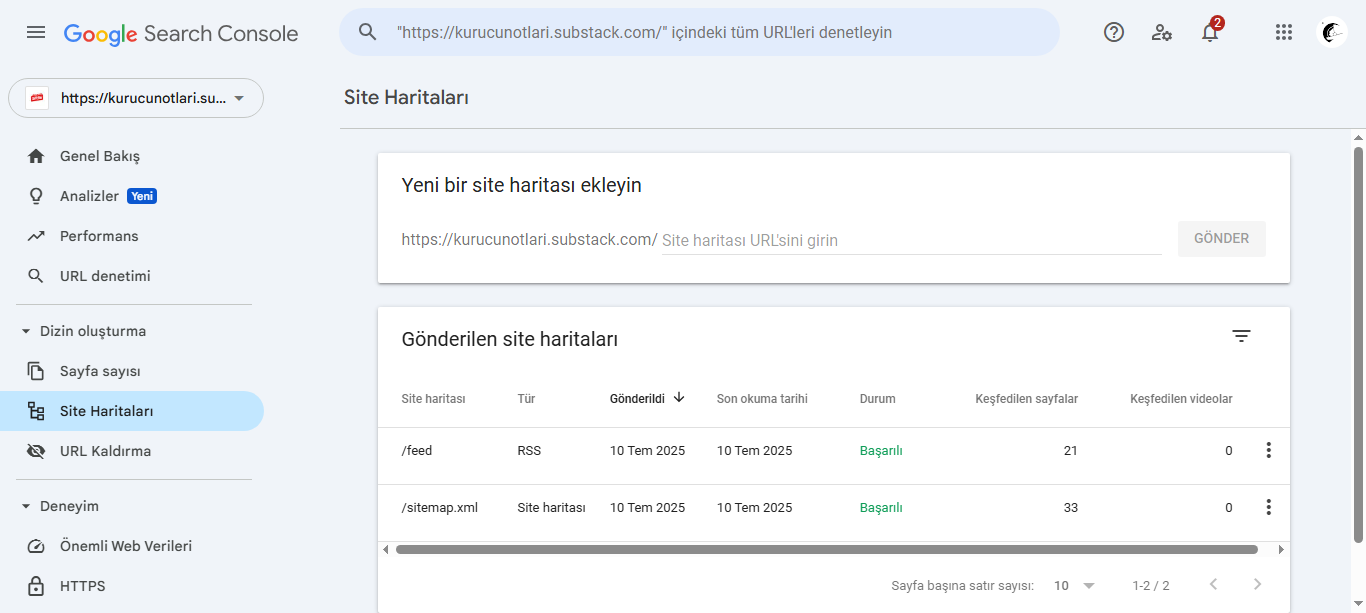Click the sitemap URL input field
Viewport: 1366px width, 613px height.
pos(911,240)
